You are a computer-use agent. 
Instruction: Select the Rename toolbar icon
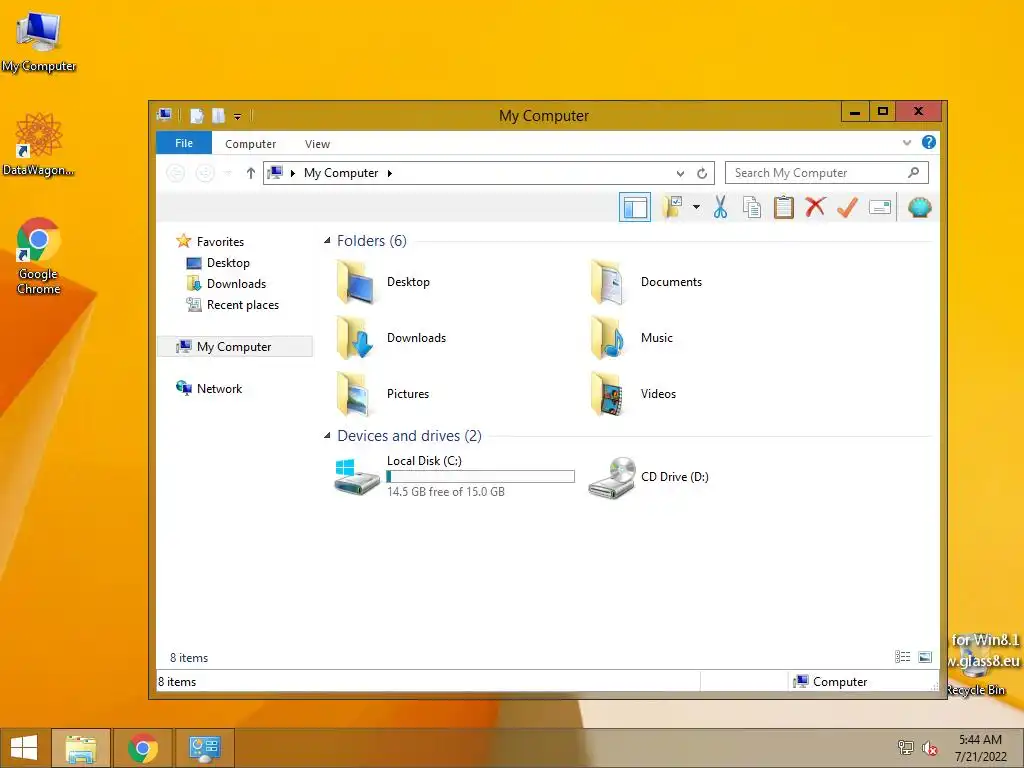pyautogui.click(x=880, y=208)
